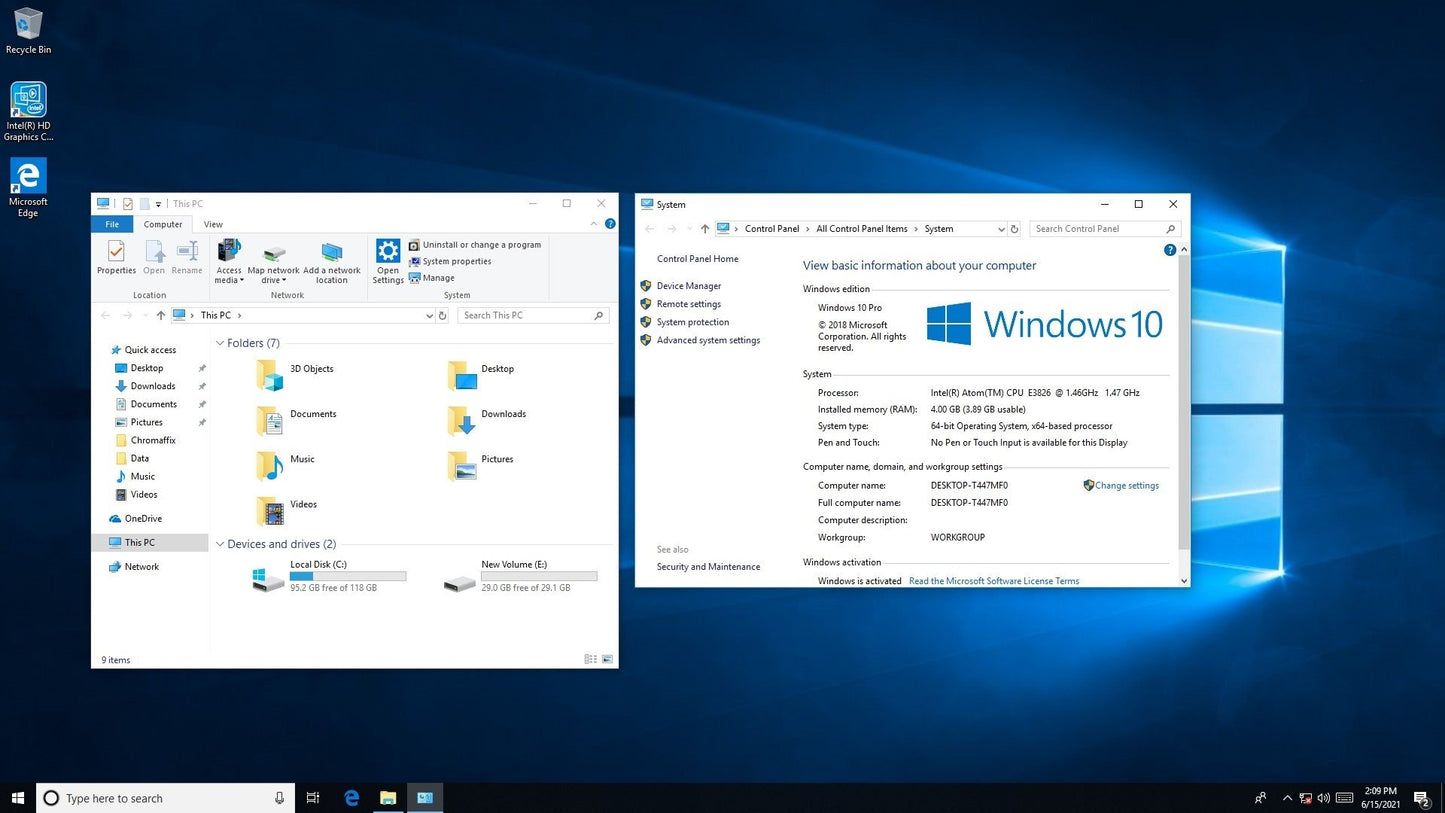Switch to the View ribbon tab

(x=213, y=224)
